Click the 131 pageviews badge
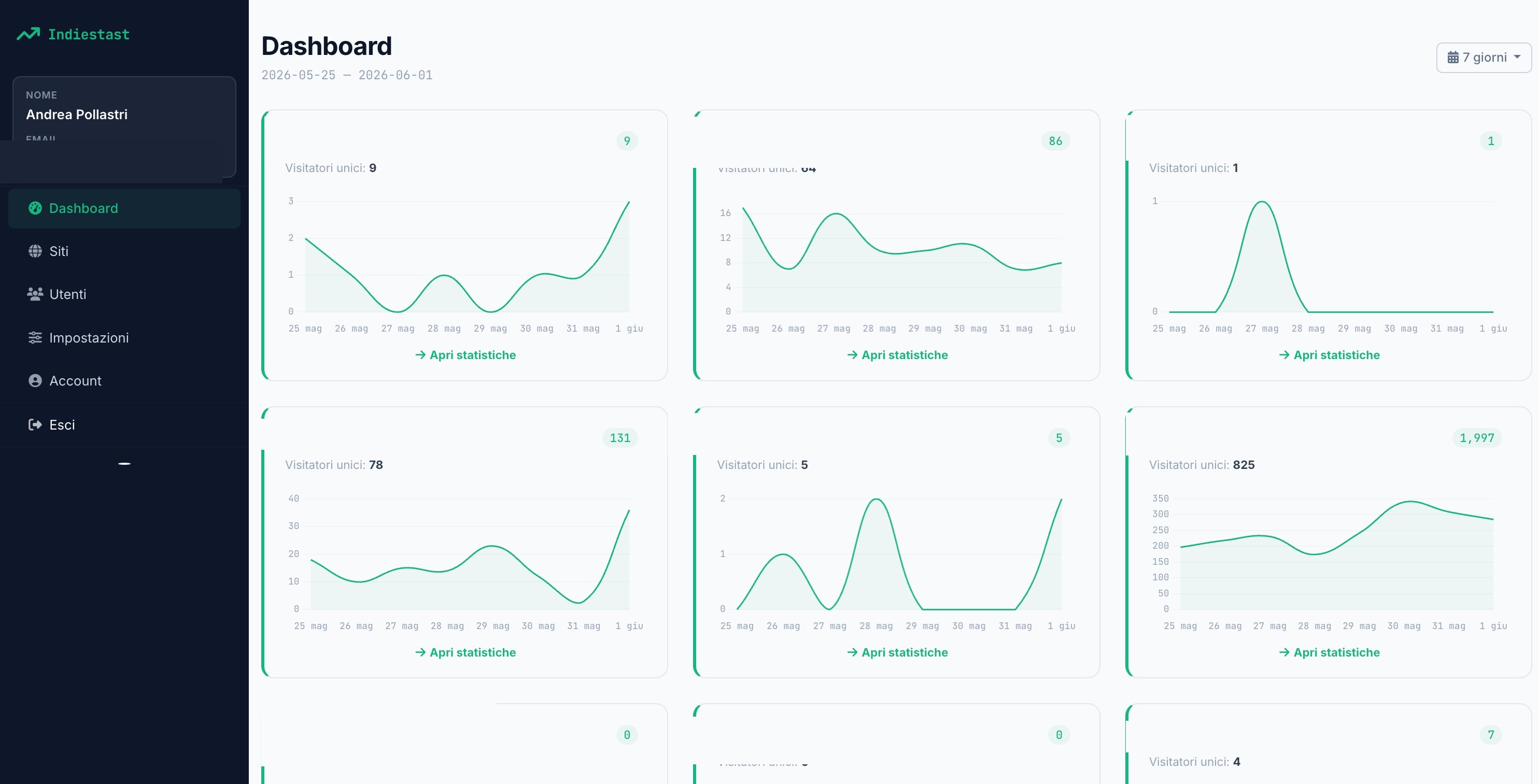1539x784 pixels. 620,438
